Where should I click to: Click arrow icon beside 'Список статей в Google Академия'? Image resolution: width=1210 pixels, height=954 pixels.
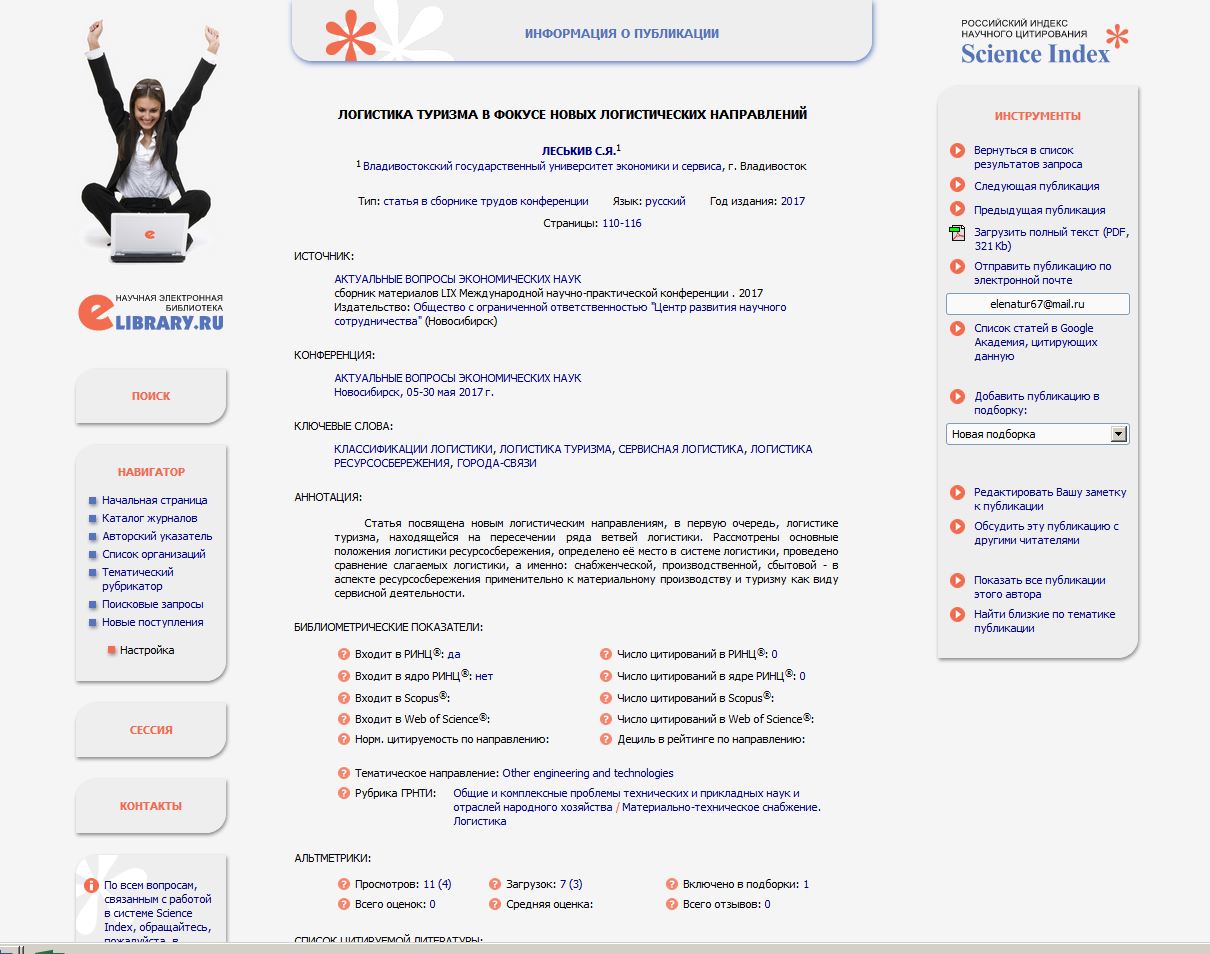point(957,329)
